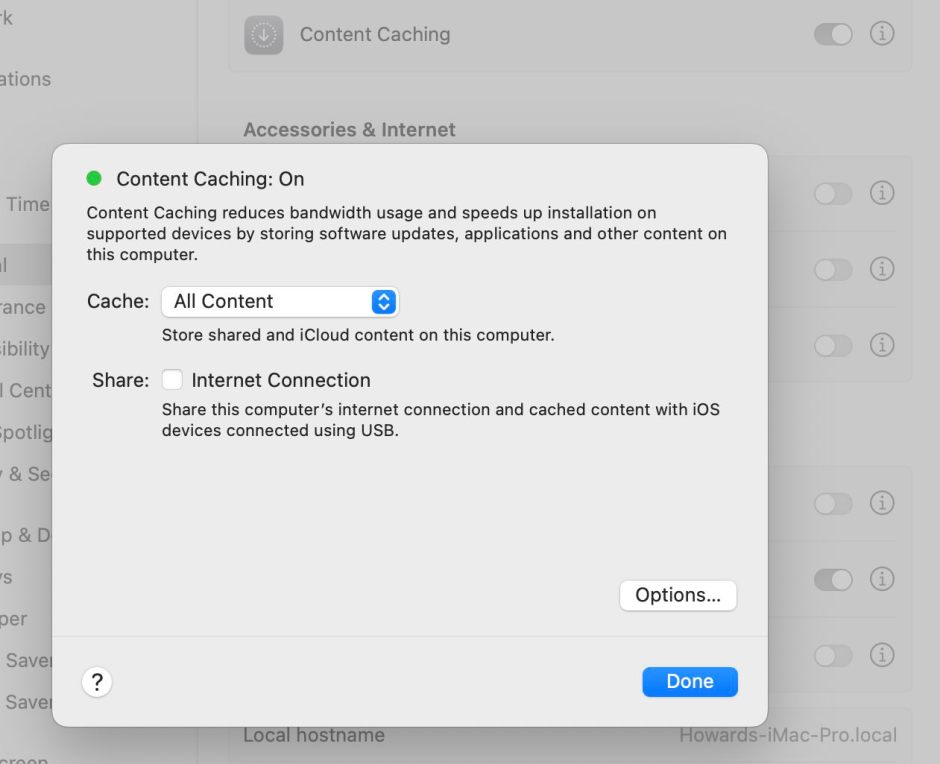This screenshot has width=940, height=764.
Task: Open the info button on the first Accessories & Internet row
Action: (x=882, y=194)
